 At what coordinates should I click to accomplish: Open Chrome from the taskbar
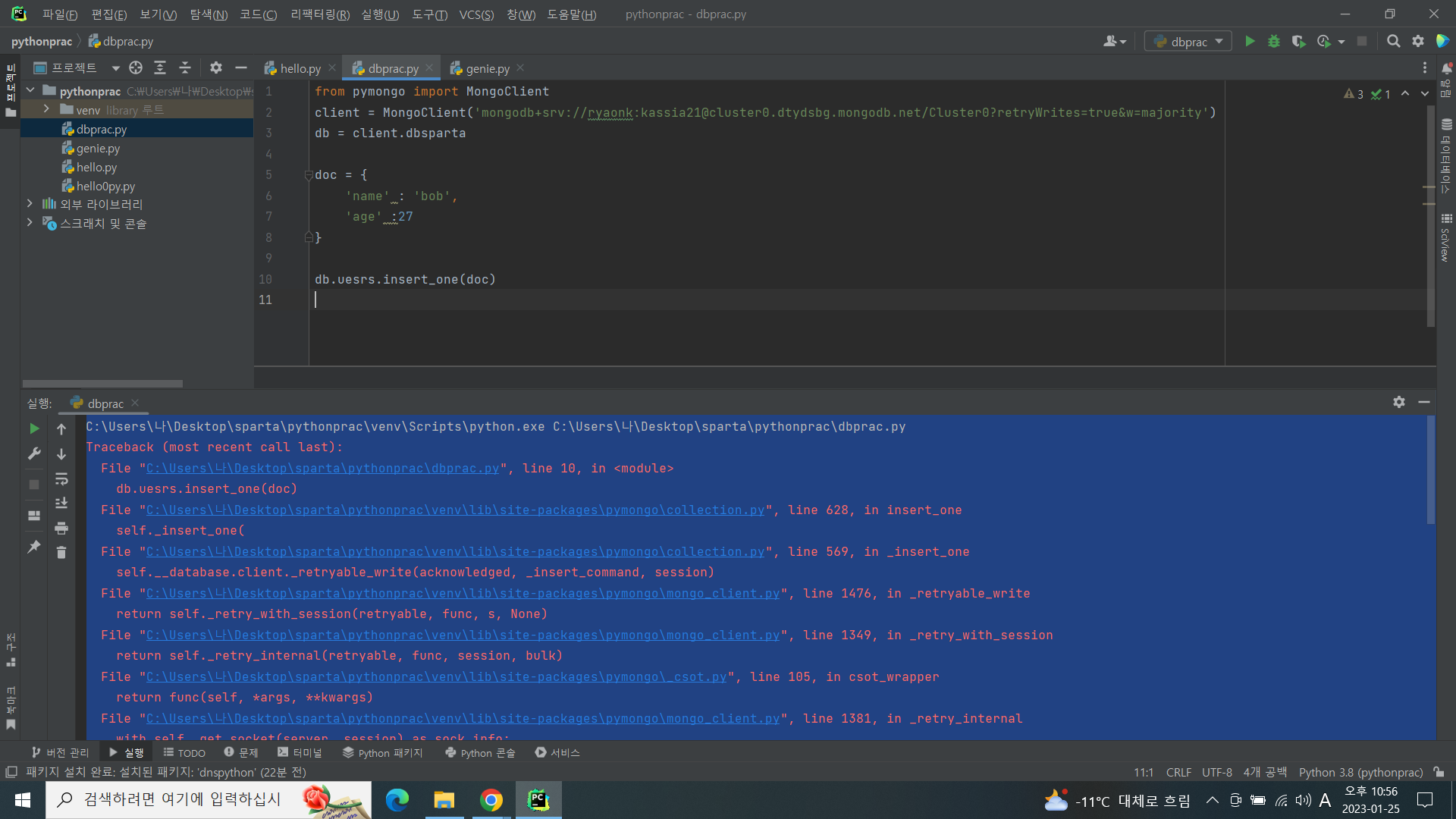491,800
